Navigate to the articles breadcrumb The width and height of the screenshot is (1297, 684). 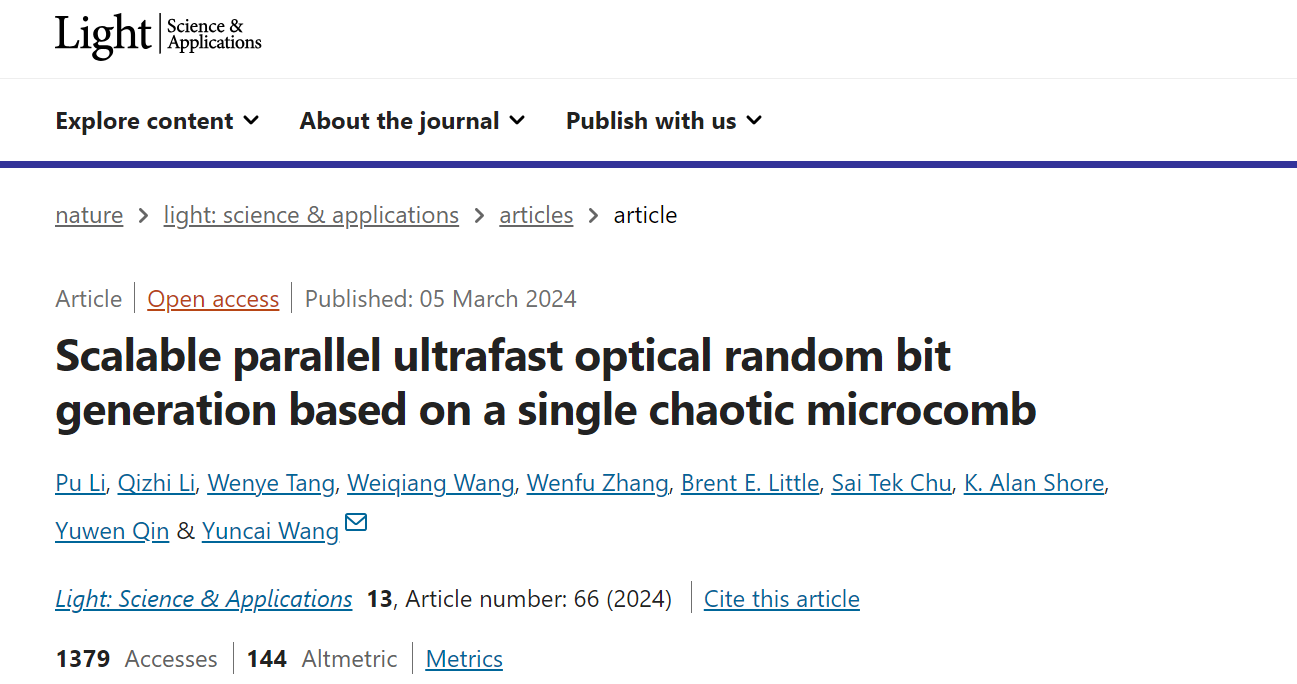click(536, 215)
